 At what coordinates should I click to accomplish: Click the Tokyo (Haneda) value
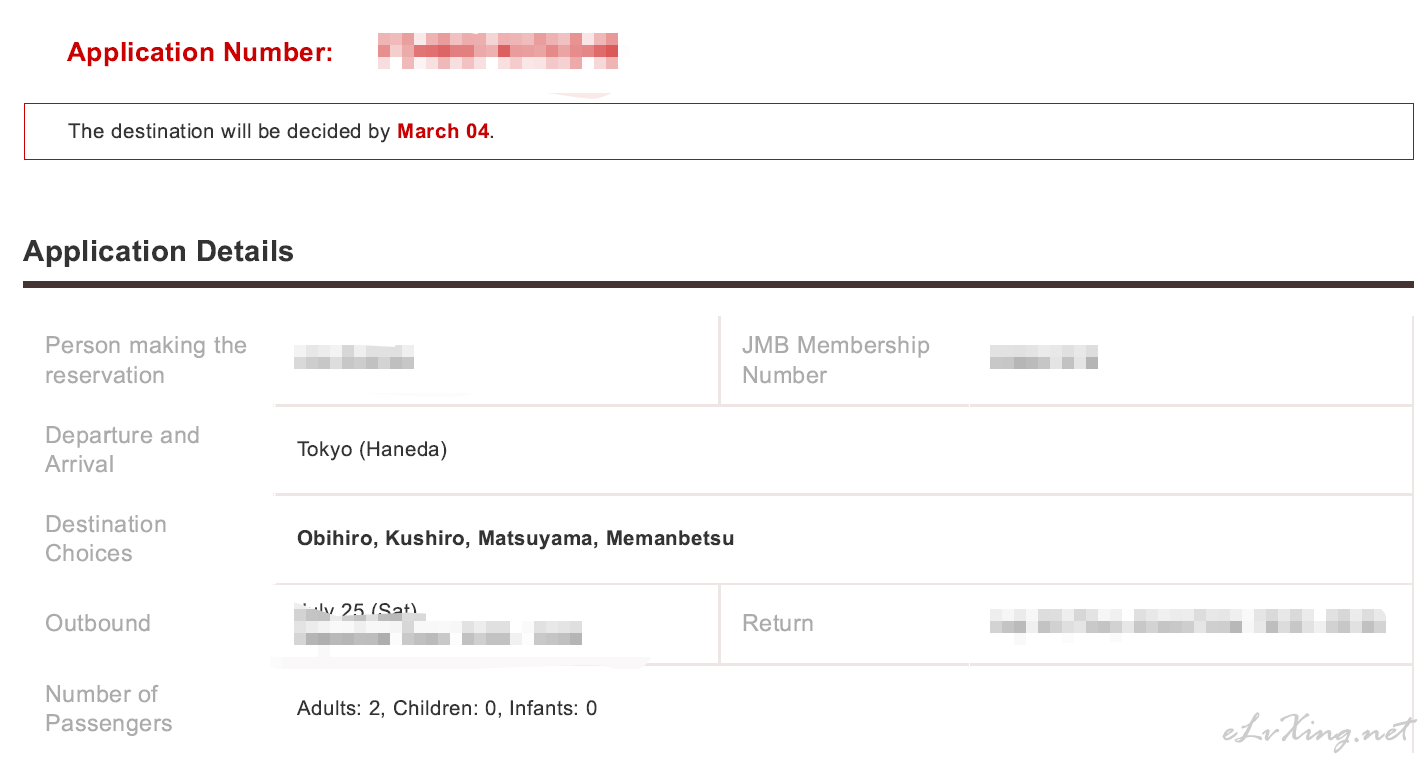(x=372, y=449)
